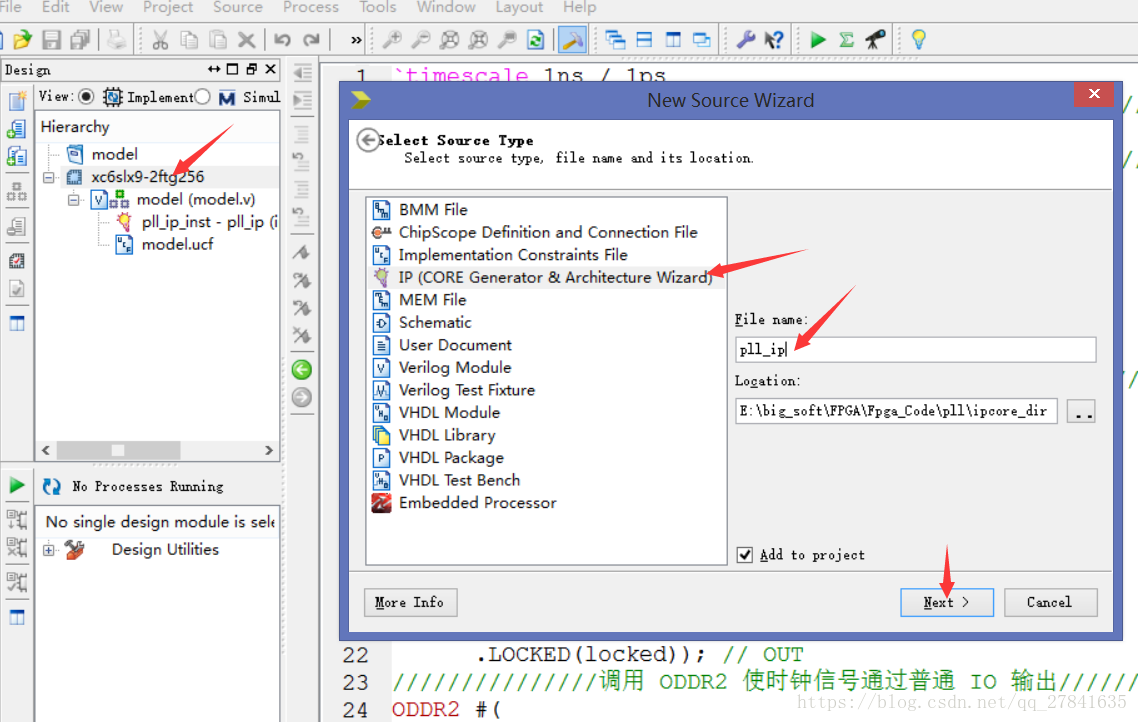The width and height of the screenshot is (1138, 722).
Task: Close the New Source Wizard dialog
Action: 1094,94
